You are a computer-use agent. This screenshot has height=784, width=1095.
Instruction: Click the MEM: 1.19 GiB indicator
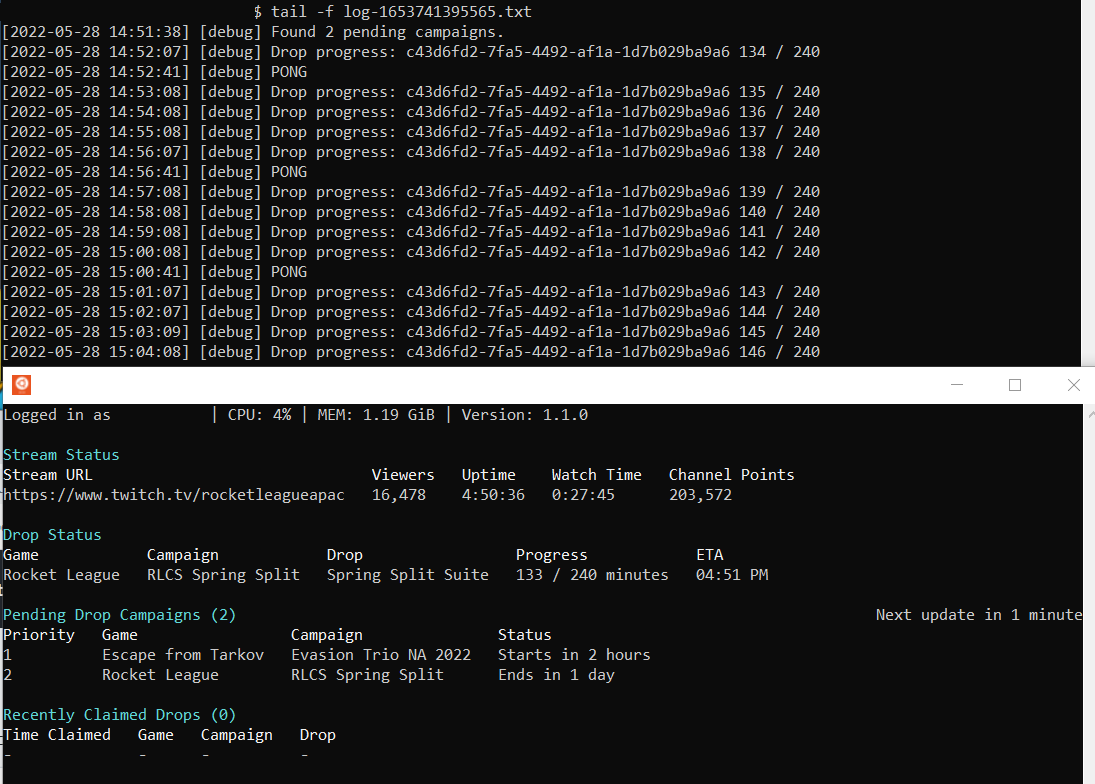pos(376,414)
